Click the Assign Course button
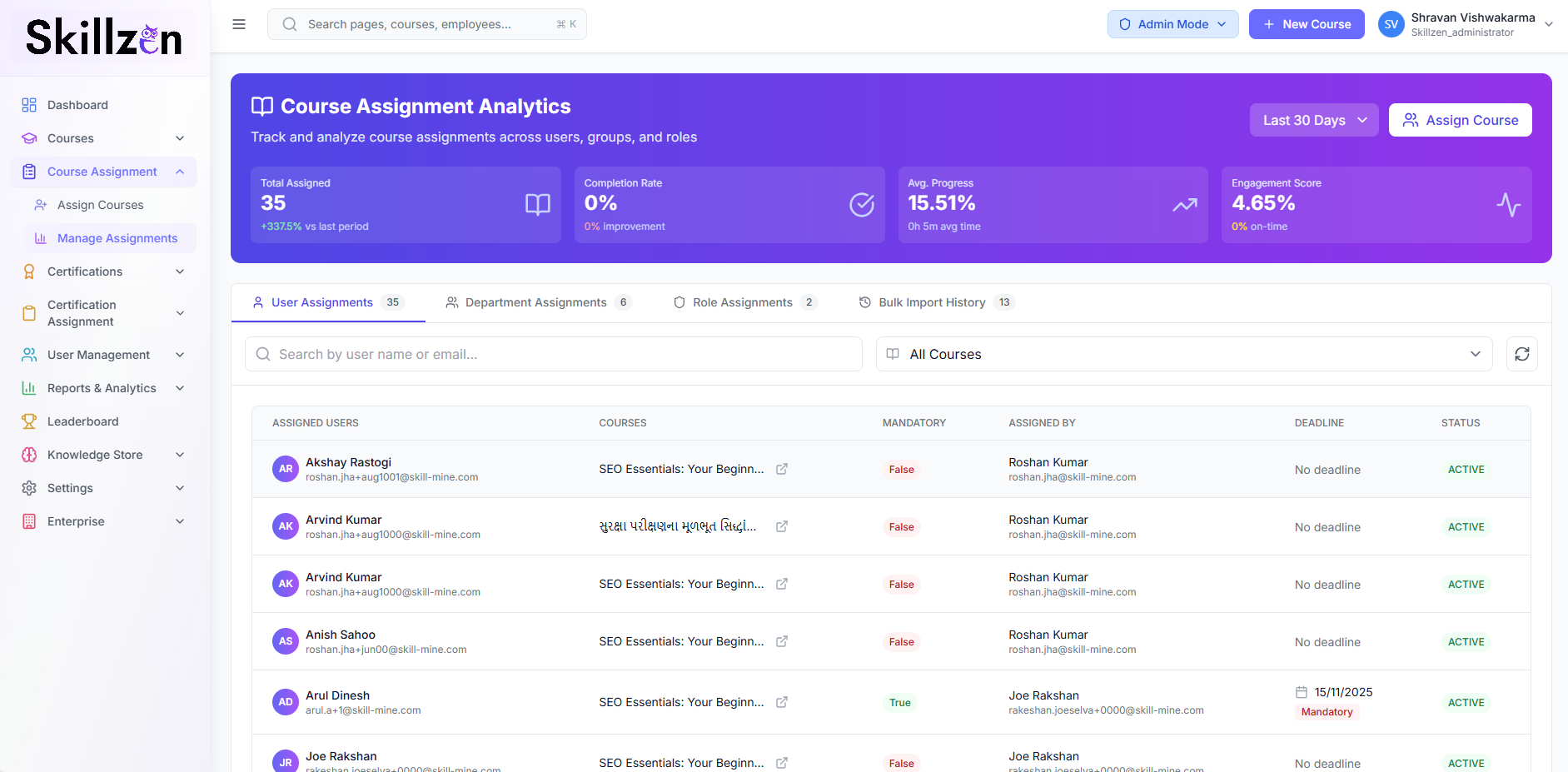Screen dimensions: 1568x772 pyautogui.click(x=1460, y=120)
